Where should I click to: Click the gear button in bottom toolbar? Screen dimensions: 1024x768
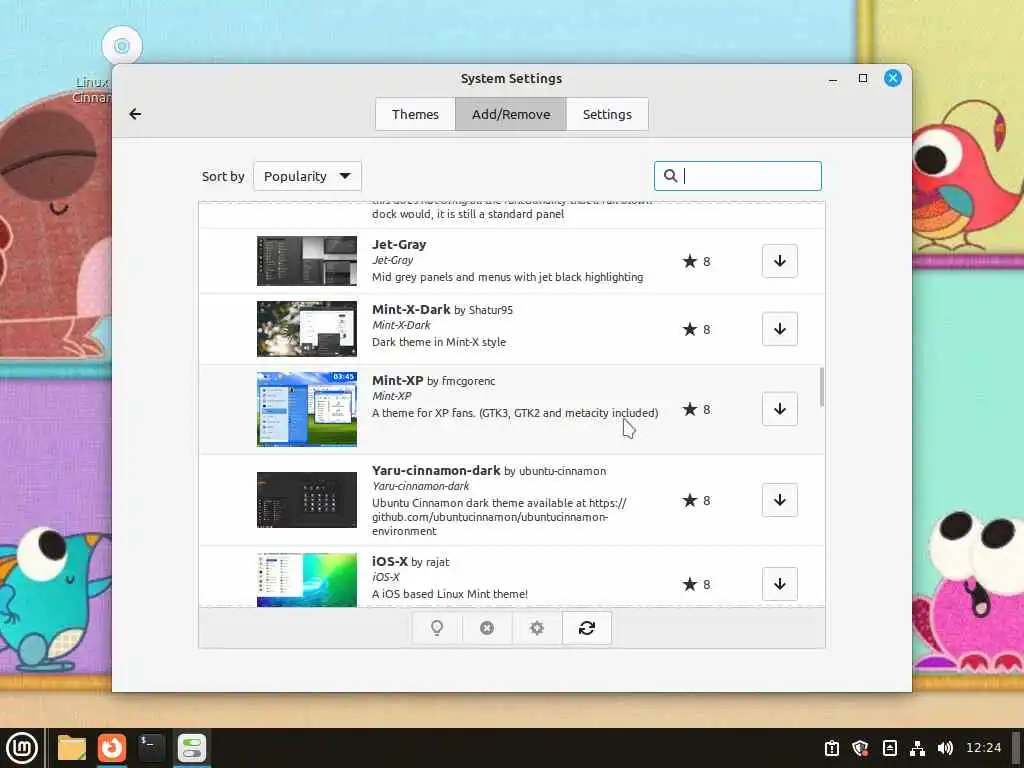pyautogui.click(x=537, y=628)
